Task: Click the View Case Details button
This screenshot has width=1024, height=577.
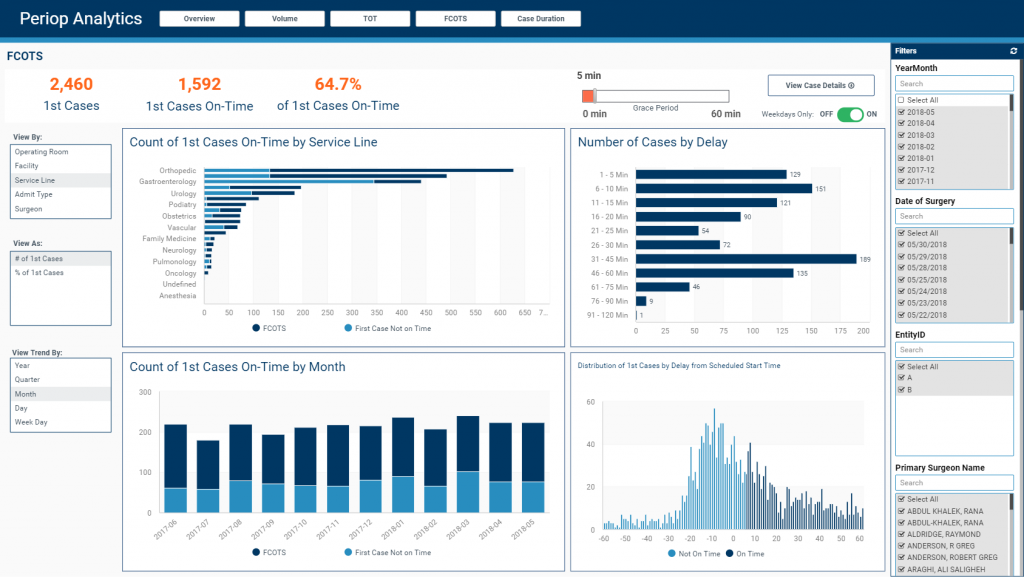Action: (820, 85)
